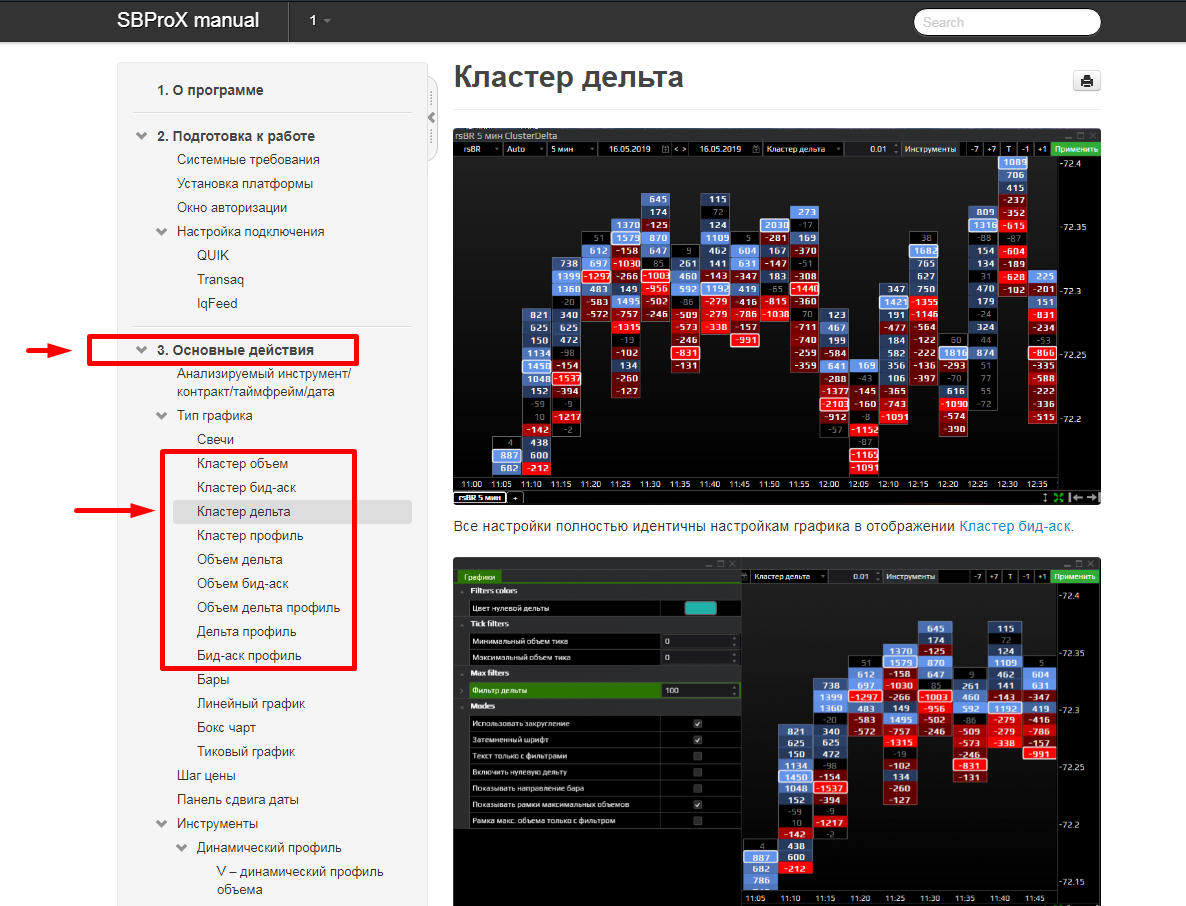This screenshot has width=1186, height=906.
Task: Toggle the Использовать закругление checkbox
Action: pos(697,723)
